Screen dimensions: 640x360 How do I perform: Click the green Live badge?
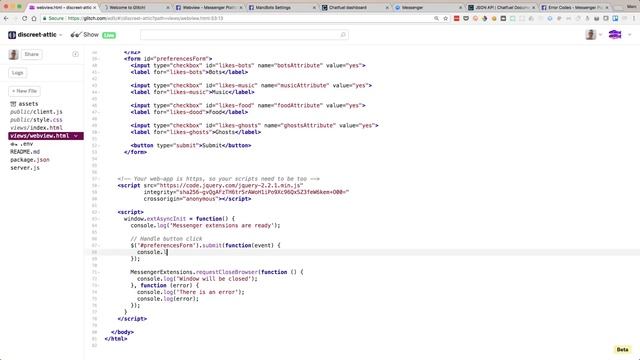coord(109,36)
